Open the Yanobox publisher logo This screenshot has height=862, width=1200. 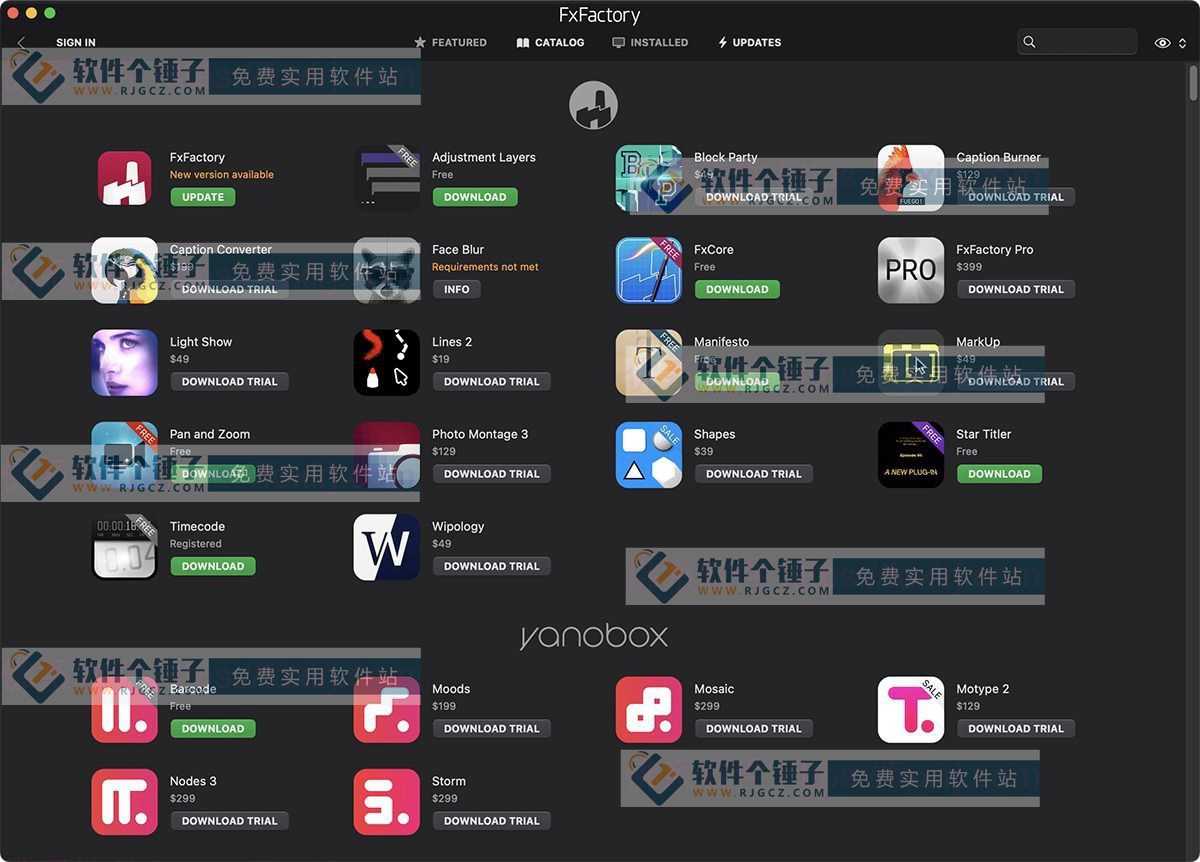594,636
